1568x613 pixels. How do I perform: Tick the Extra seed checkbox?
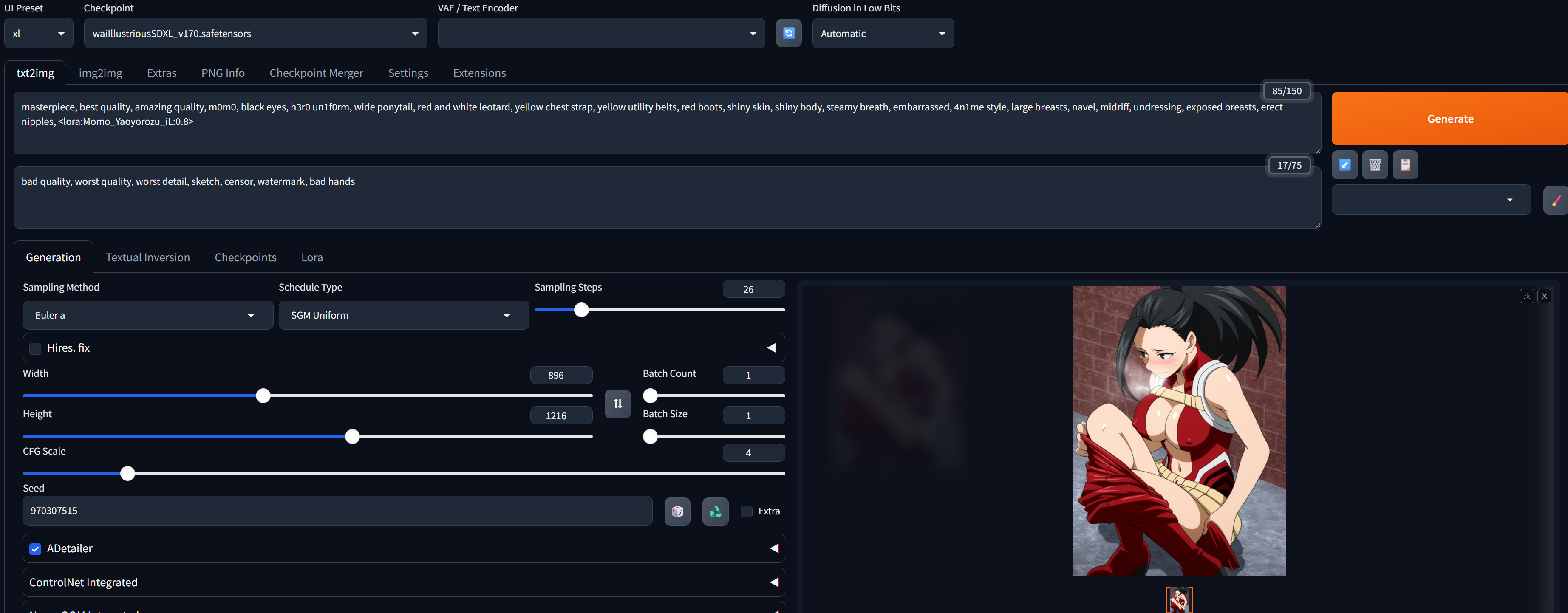click(746, 511)
